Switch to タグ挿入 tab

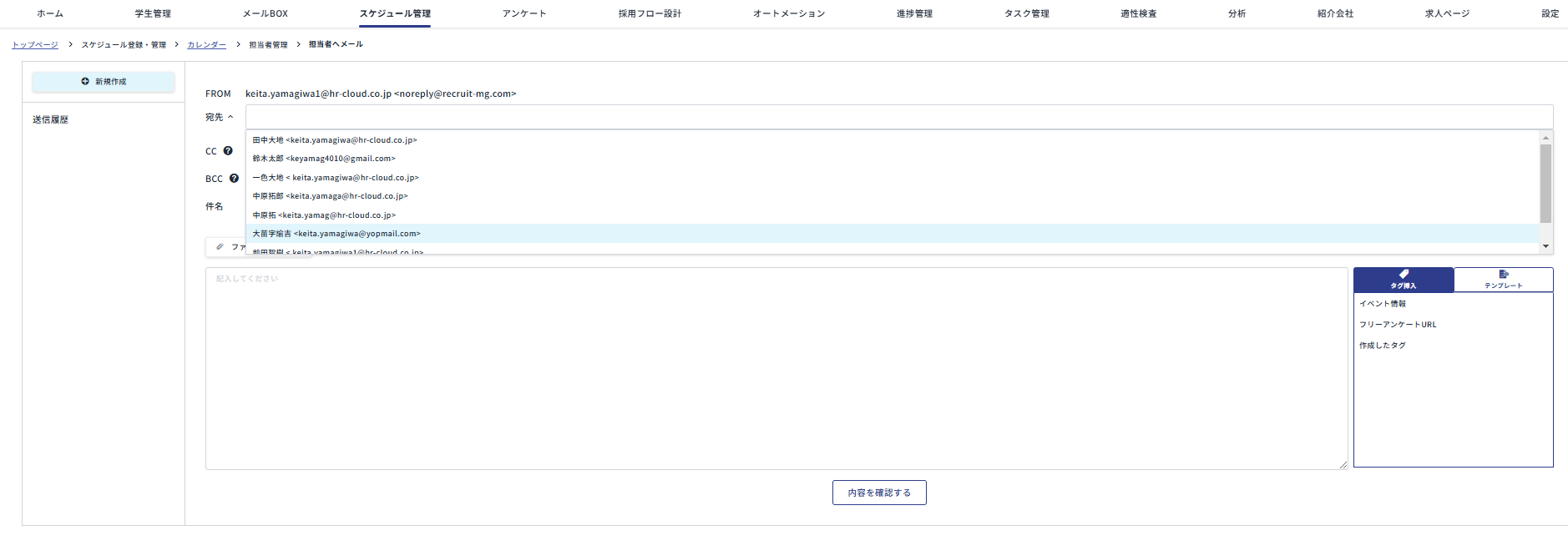[1404, 280]
